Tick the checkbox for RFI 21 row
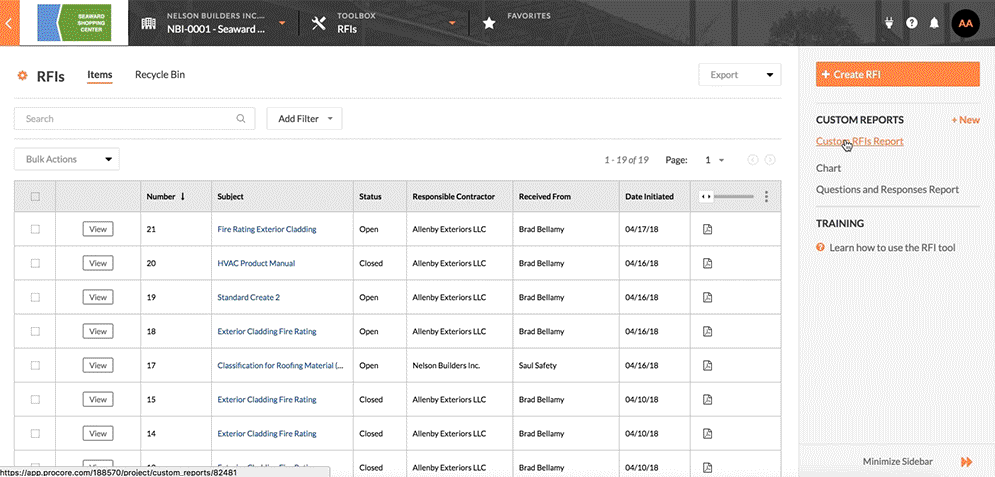The height and width of the screenshot is (477, 995). click(35, 229)
